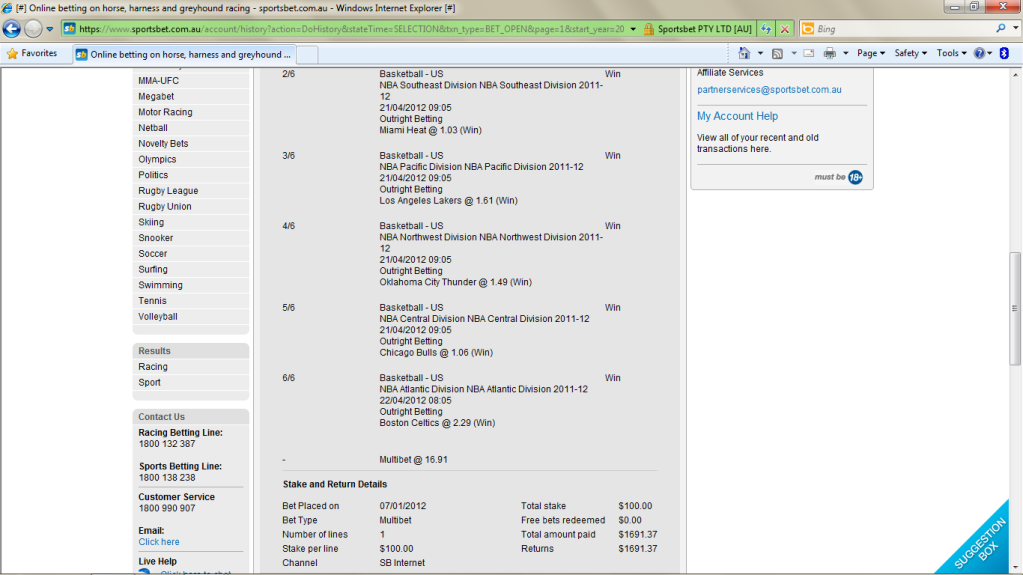Click the Bing search provider icon
Screen dimensions: 1023x575
(x=808, y=29)
